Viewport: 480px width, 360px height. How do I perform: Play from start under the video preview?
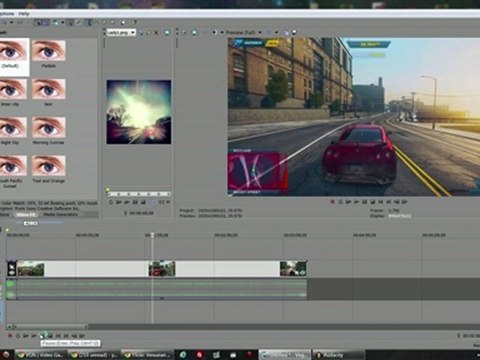(x=348, y=202)
